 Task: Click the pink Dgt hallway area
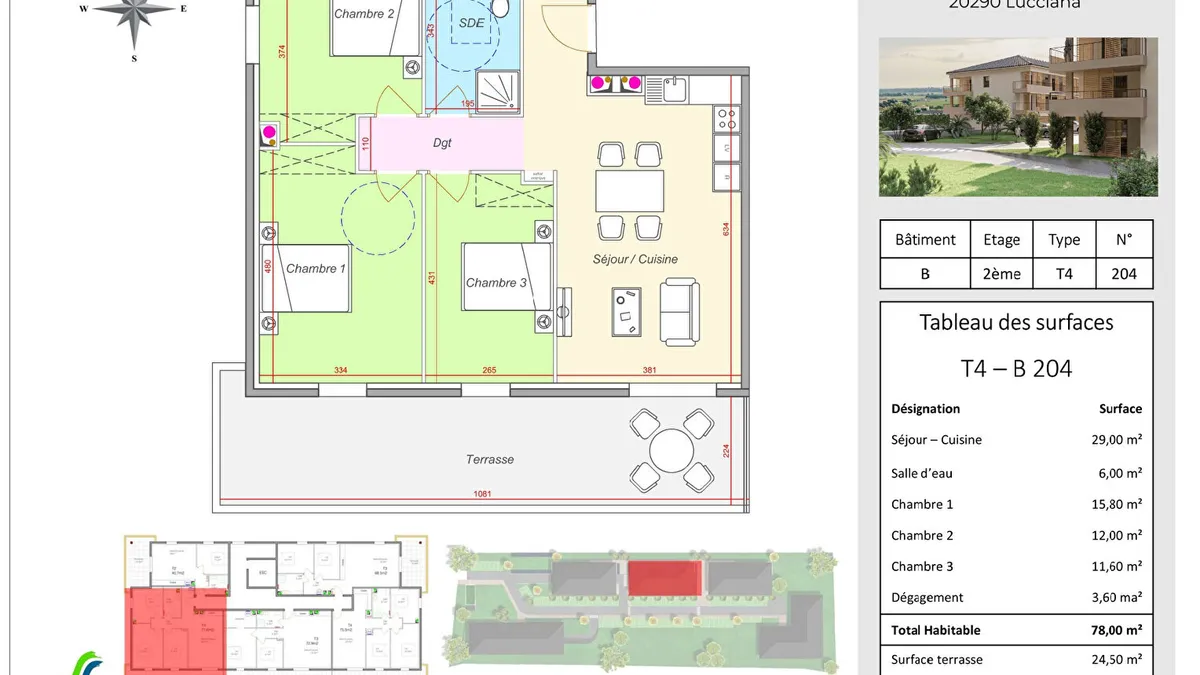441,143
